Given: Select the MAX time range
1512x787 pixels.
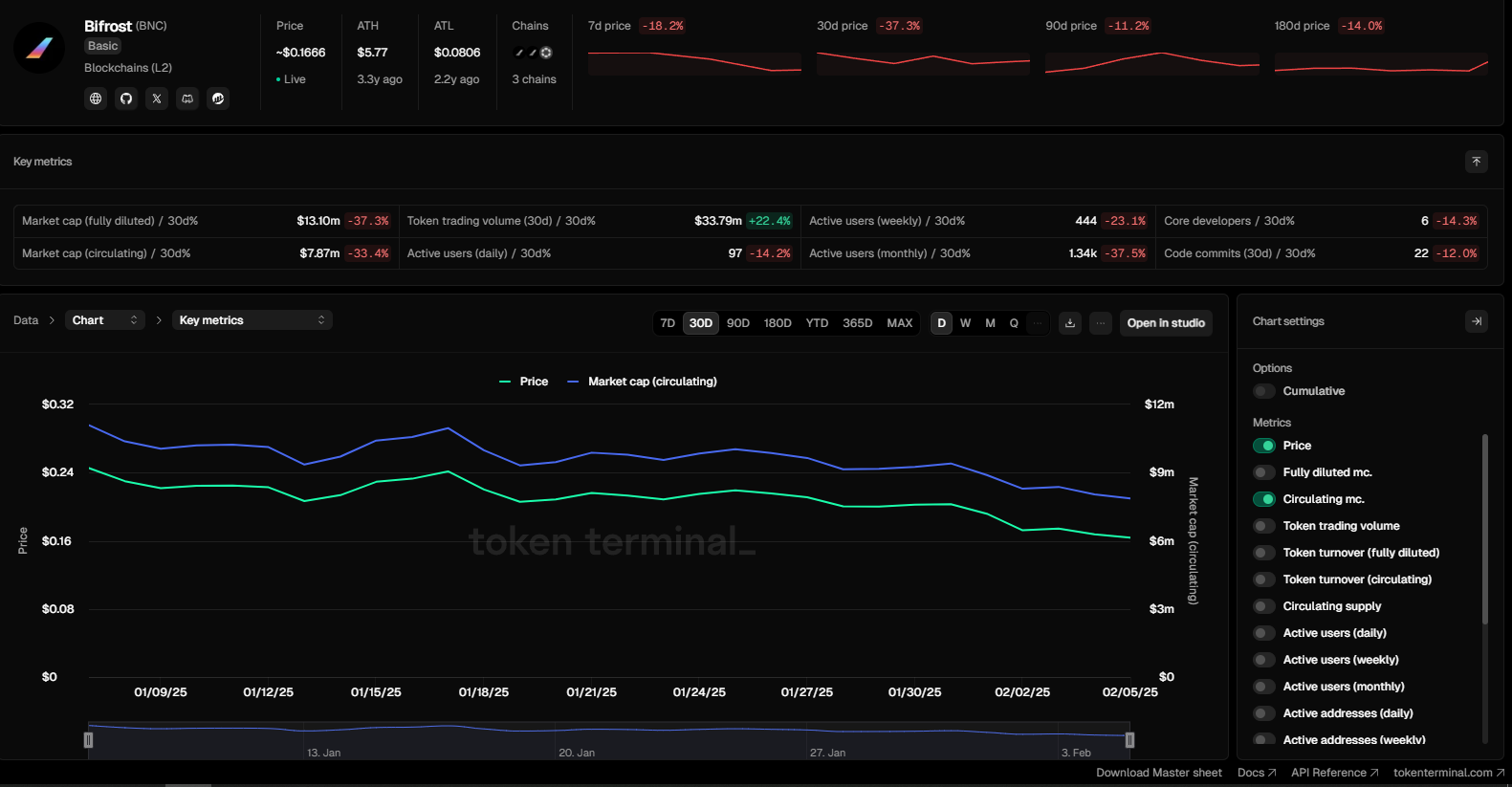Looking at the screenshot, I should (900, 323).
